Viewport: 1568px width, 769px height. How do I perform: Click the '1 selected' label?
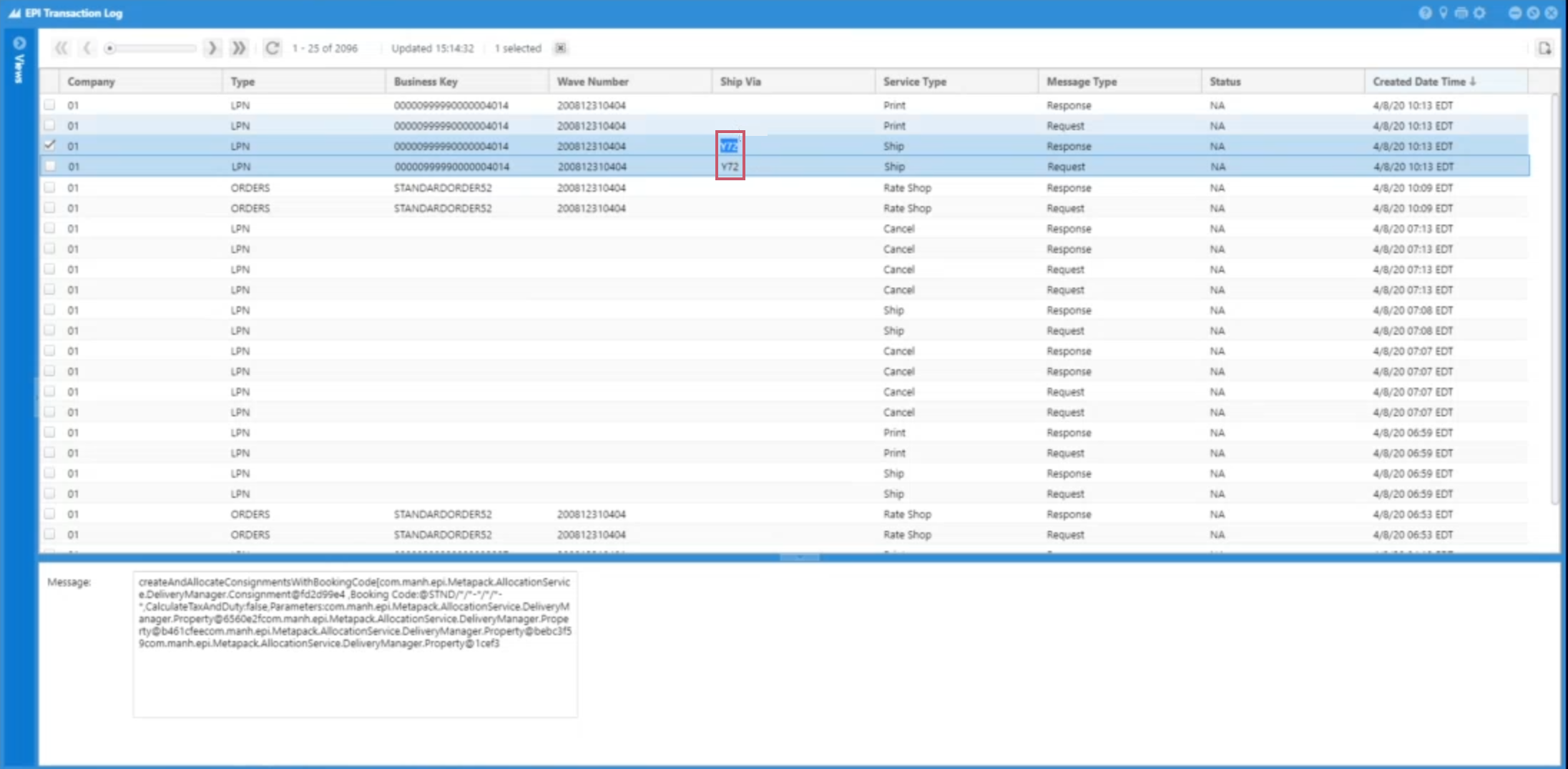(x=518, y=48)
